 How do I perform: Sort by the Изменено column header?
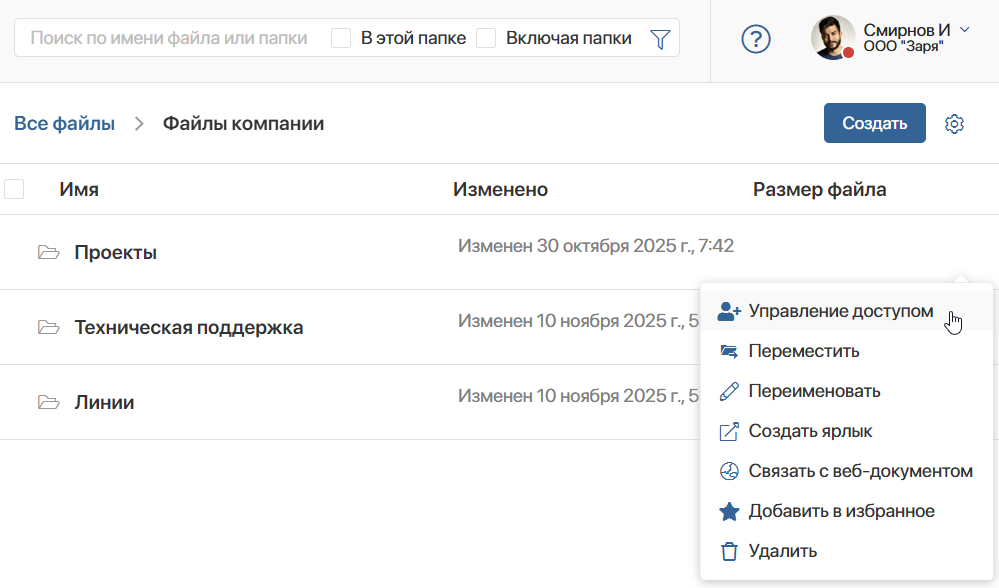click(x=500, y=189)
